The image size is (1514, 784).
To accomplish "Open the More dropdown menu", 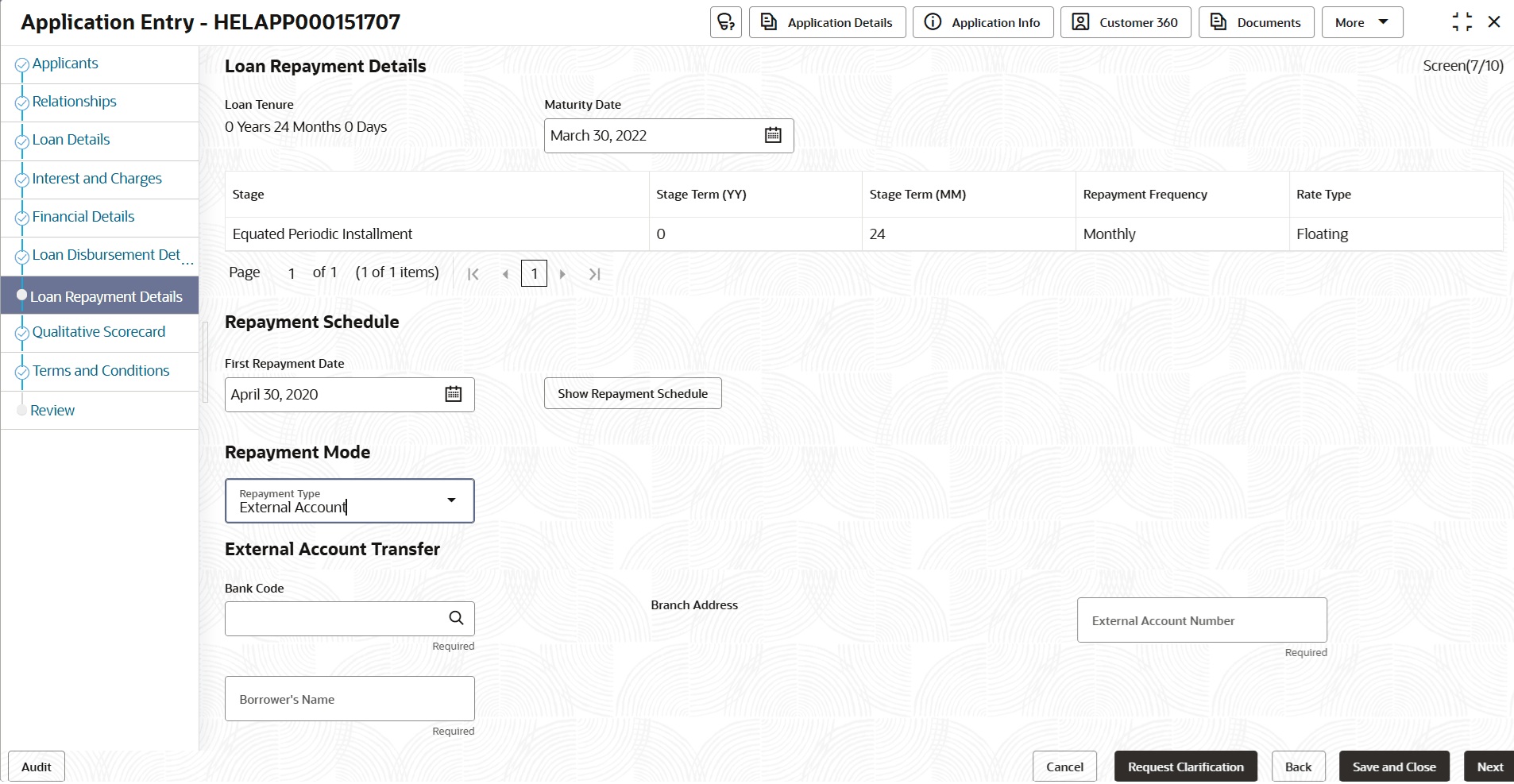I will 1361,22.
